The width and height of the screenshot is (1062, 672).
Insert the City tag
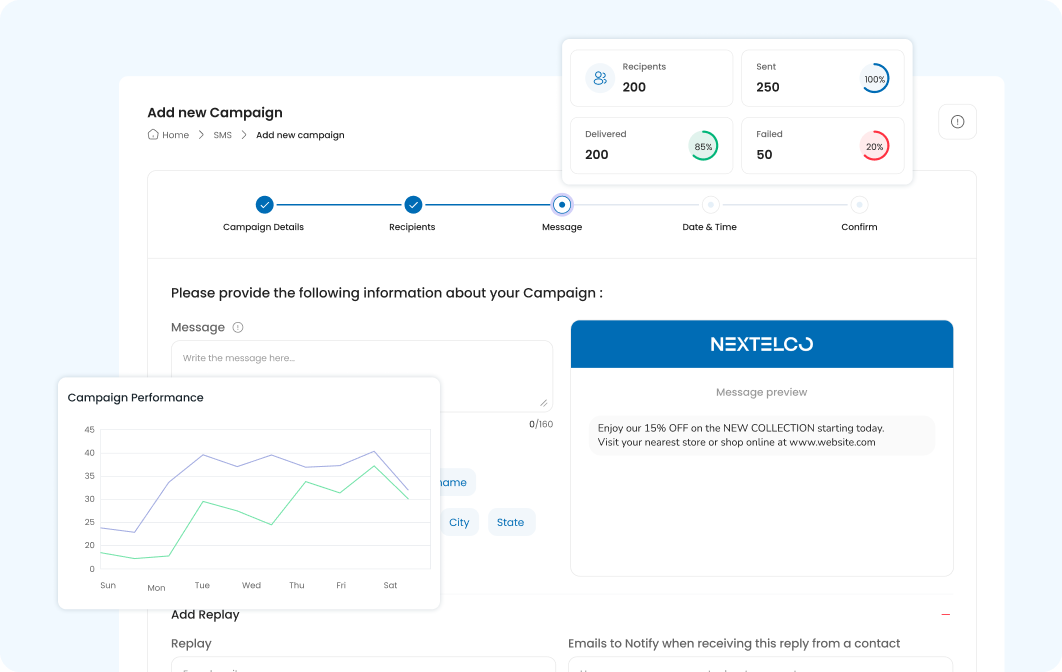click(459, 522)
